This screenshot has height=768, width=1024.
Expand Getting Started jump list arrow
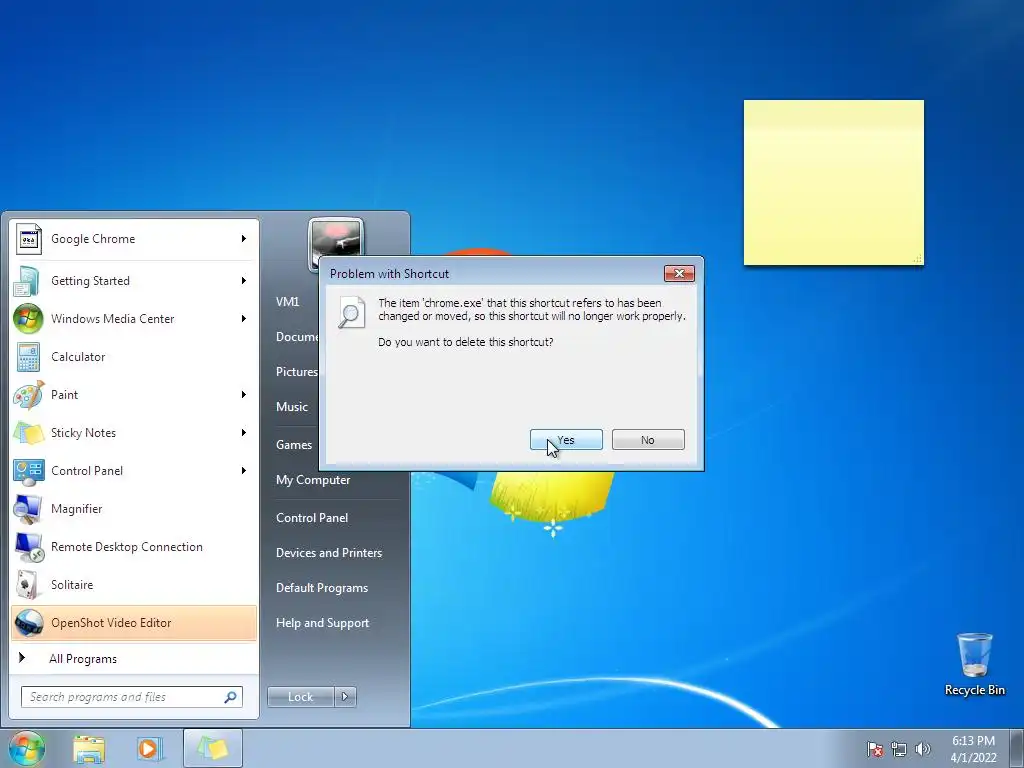pos(244,281)
